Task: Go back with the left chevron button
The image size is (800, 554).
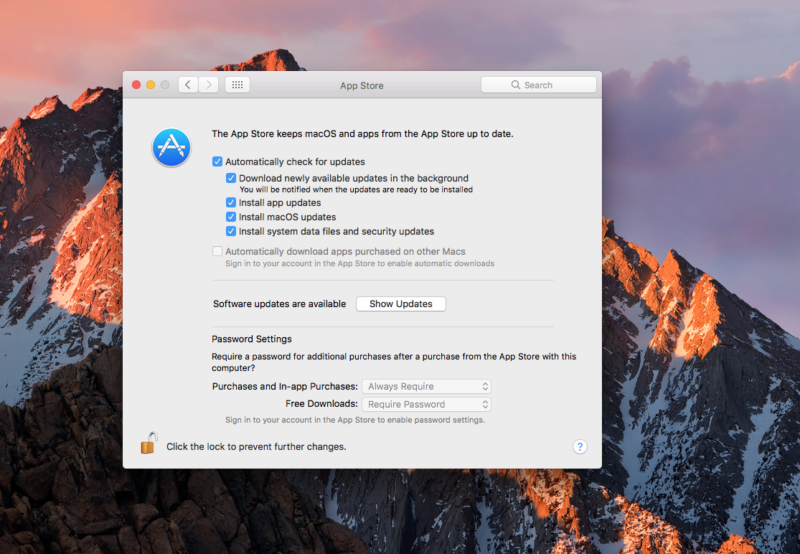Action: click(188, 85)
